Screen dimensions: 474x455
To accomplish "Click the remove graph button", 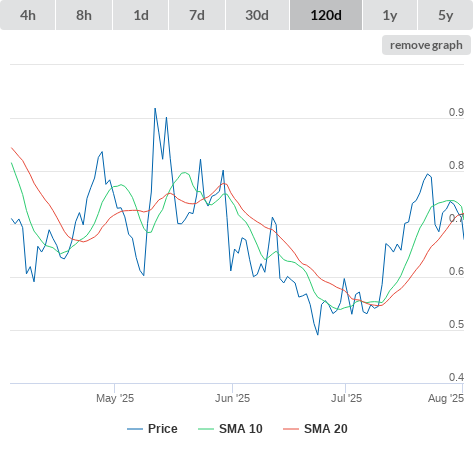I will 426,45.
